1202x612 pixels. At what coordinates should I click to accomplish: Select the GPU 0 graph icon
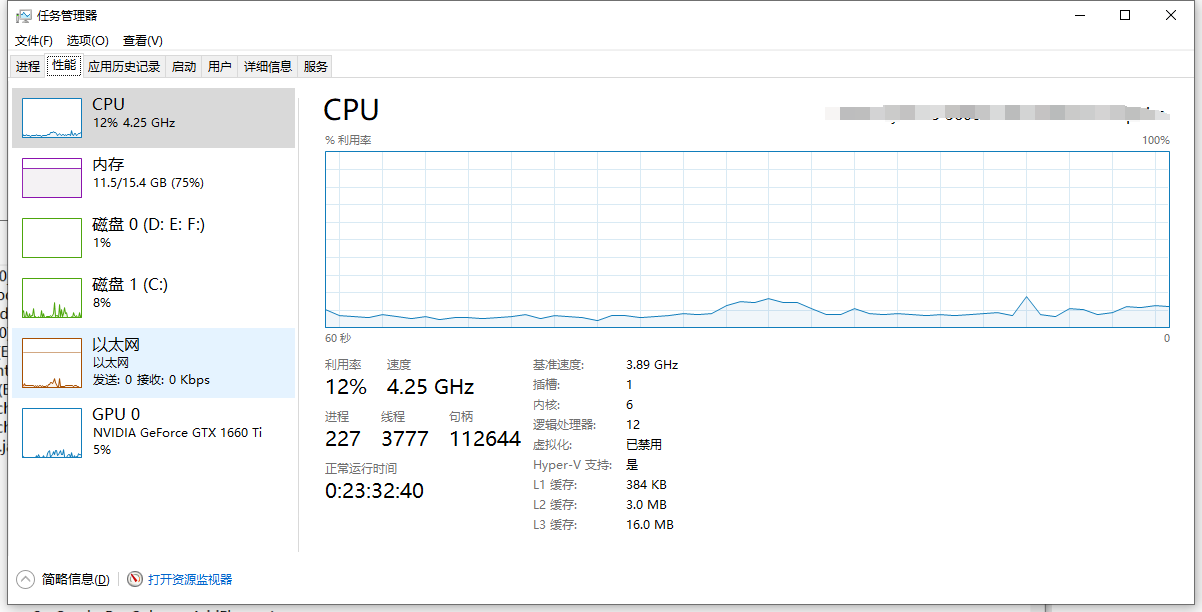click(52, 433)
